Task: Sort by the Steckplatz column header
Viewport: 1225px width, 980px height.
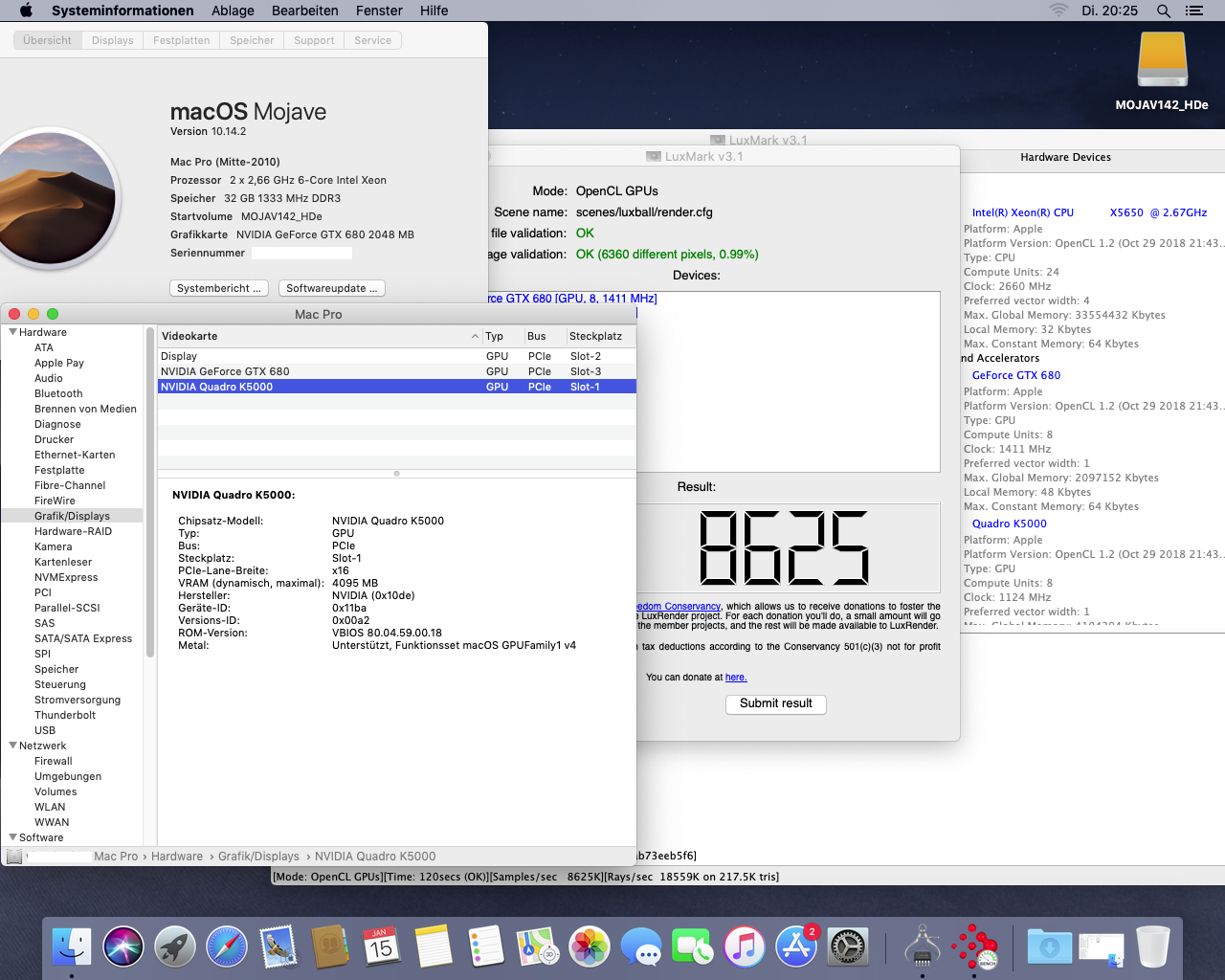Action: pos(600,336)
